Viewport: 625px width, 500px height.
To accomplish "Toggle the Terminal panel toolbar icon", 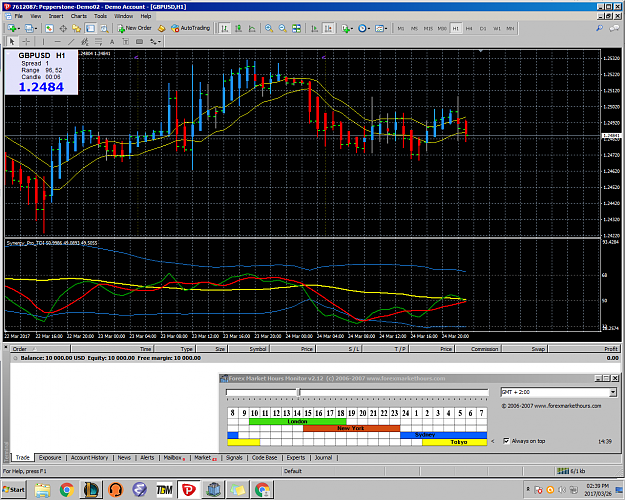I will pos(90,28).
